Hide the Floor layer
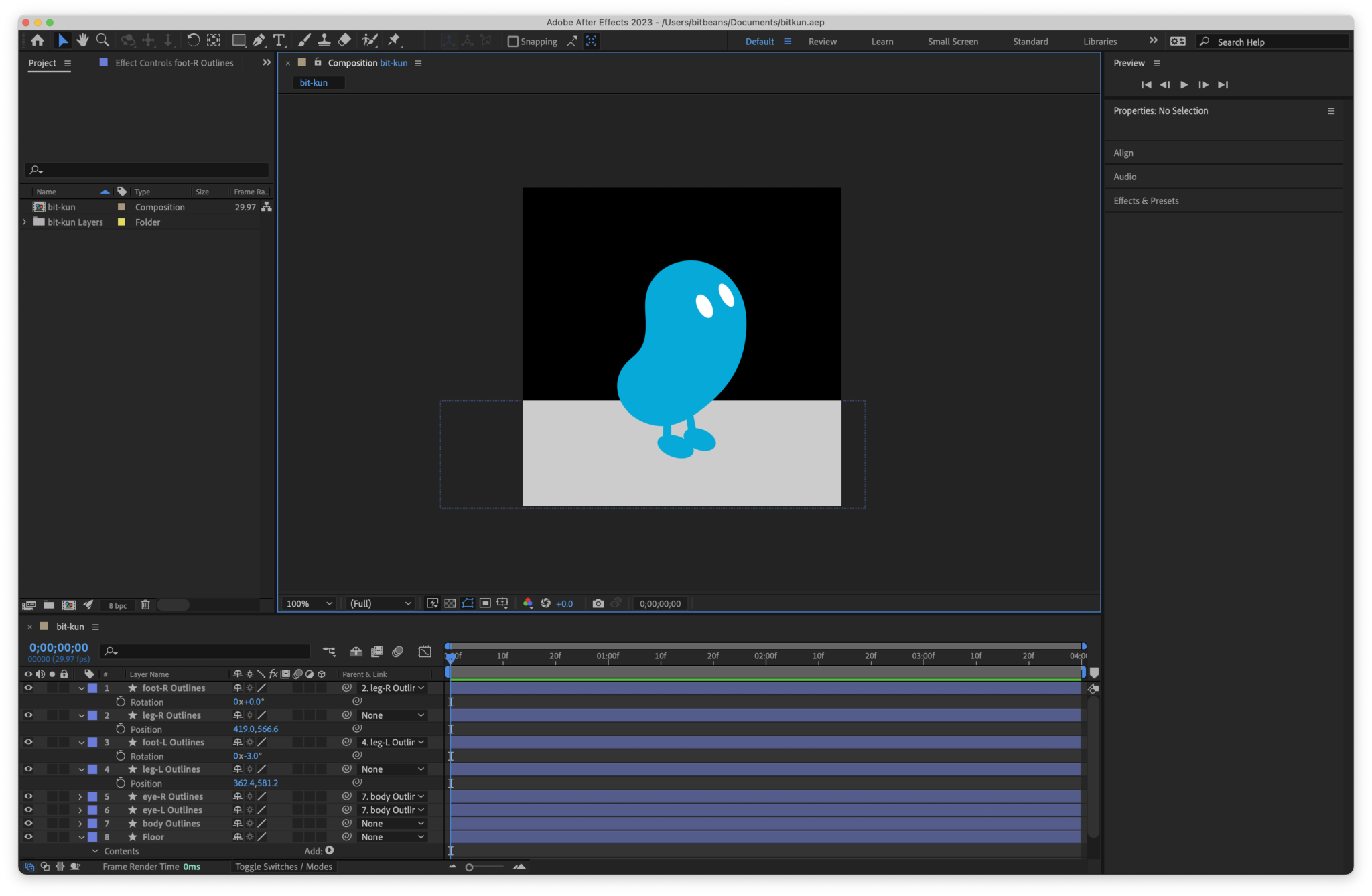This screenshot has width=1372, height=896. [28, 836]
